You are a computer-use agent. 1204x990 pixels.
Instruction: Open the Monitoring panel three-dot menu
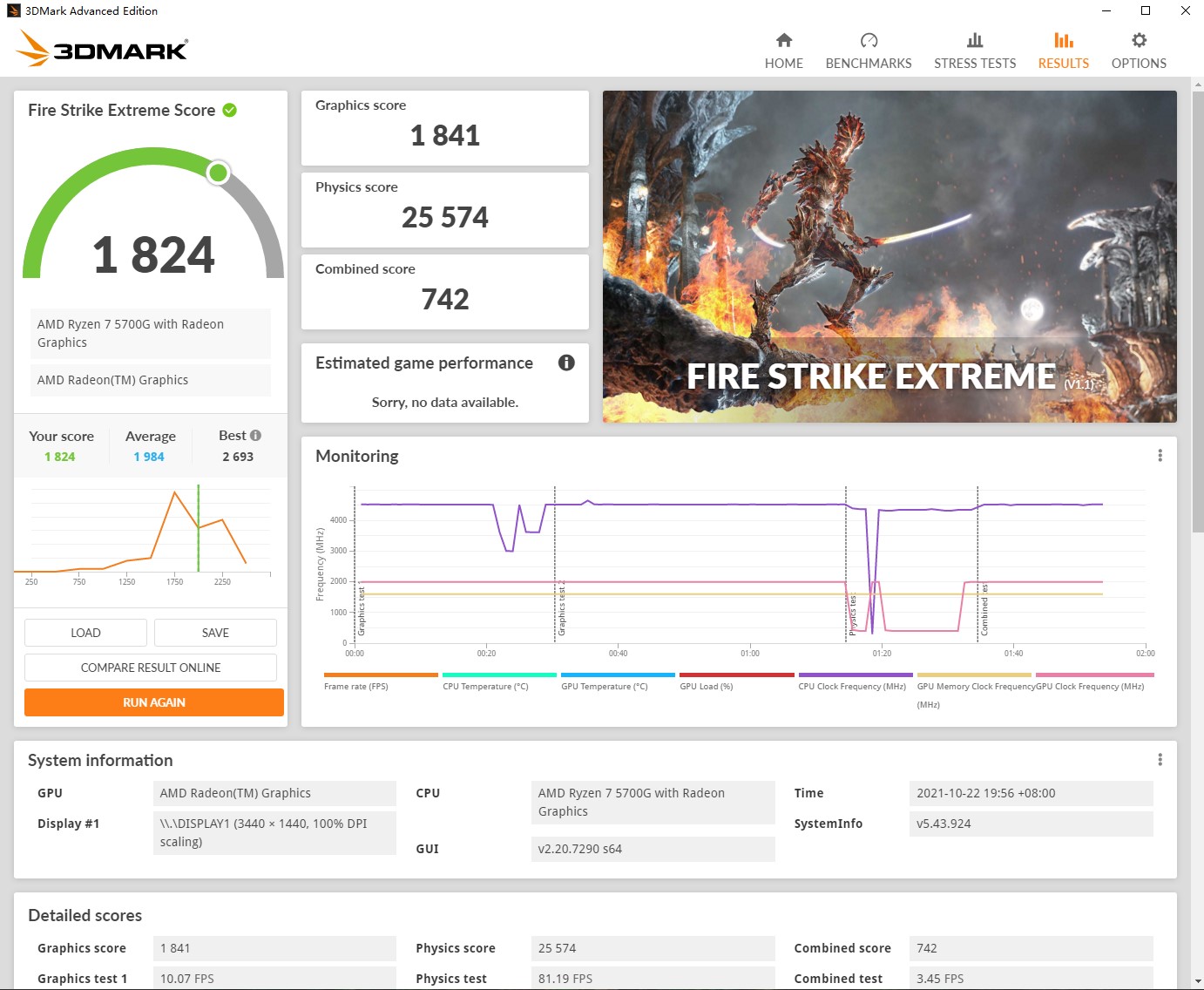1160,456
